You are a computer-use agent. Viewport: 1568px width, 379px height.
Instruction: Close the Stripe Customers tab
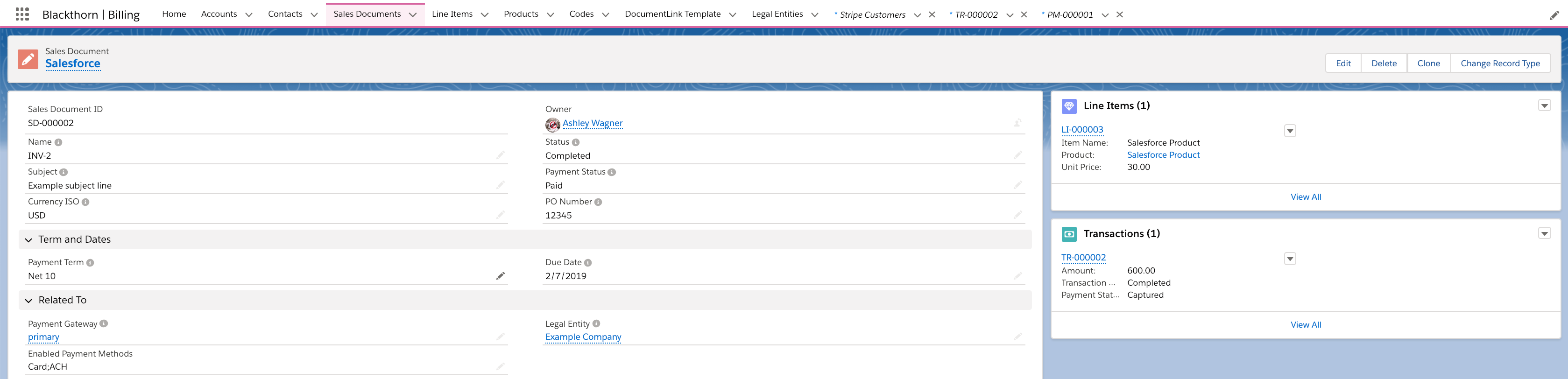932,14
